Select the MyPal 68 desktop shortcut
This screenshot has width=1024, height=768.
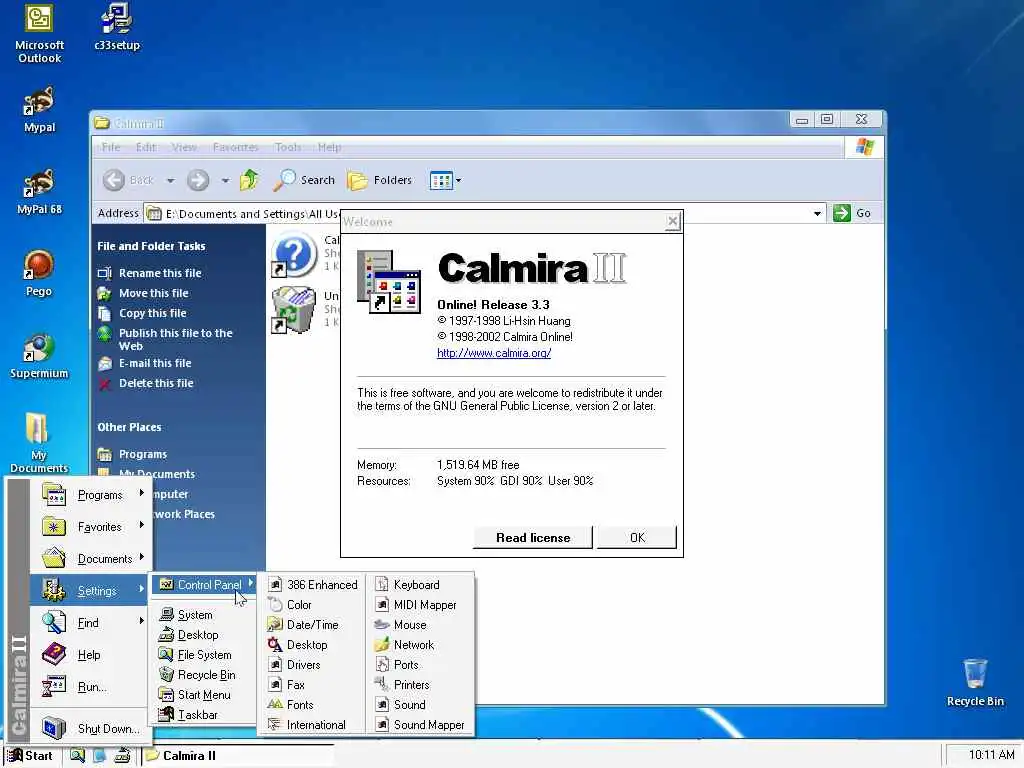coord(39,192)
